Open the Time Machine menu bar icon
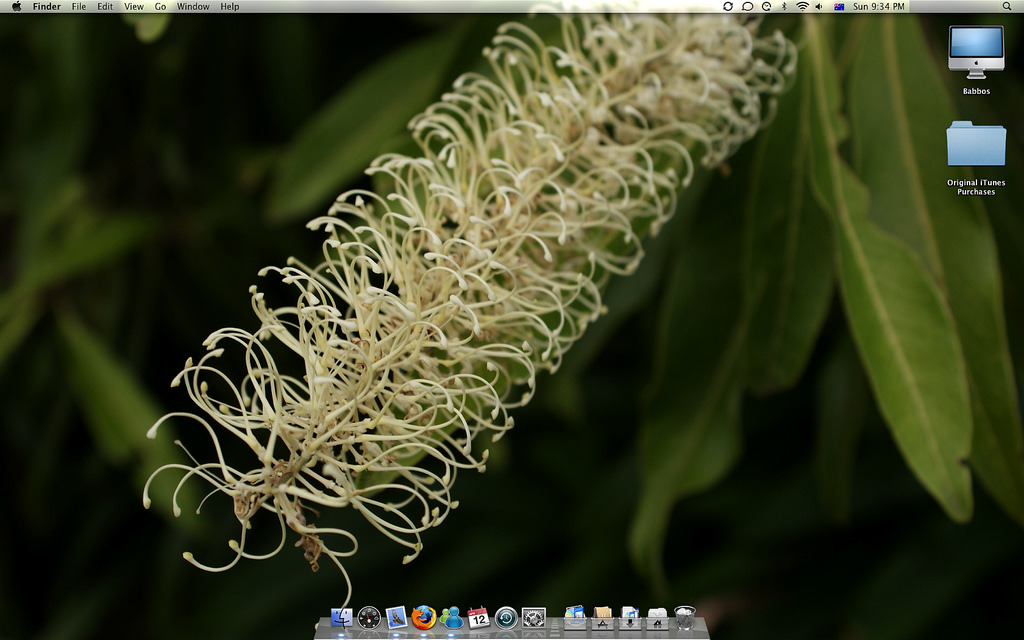Viewport: 1024px width, 640px height. (x=766, y=7)
